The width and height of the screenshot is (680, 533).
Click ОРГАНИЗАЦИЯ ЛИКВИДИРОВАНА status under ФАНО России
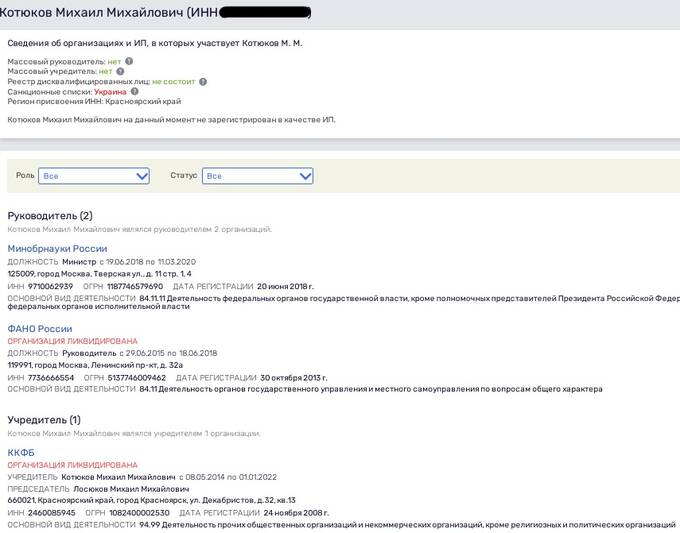point(72,341)
